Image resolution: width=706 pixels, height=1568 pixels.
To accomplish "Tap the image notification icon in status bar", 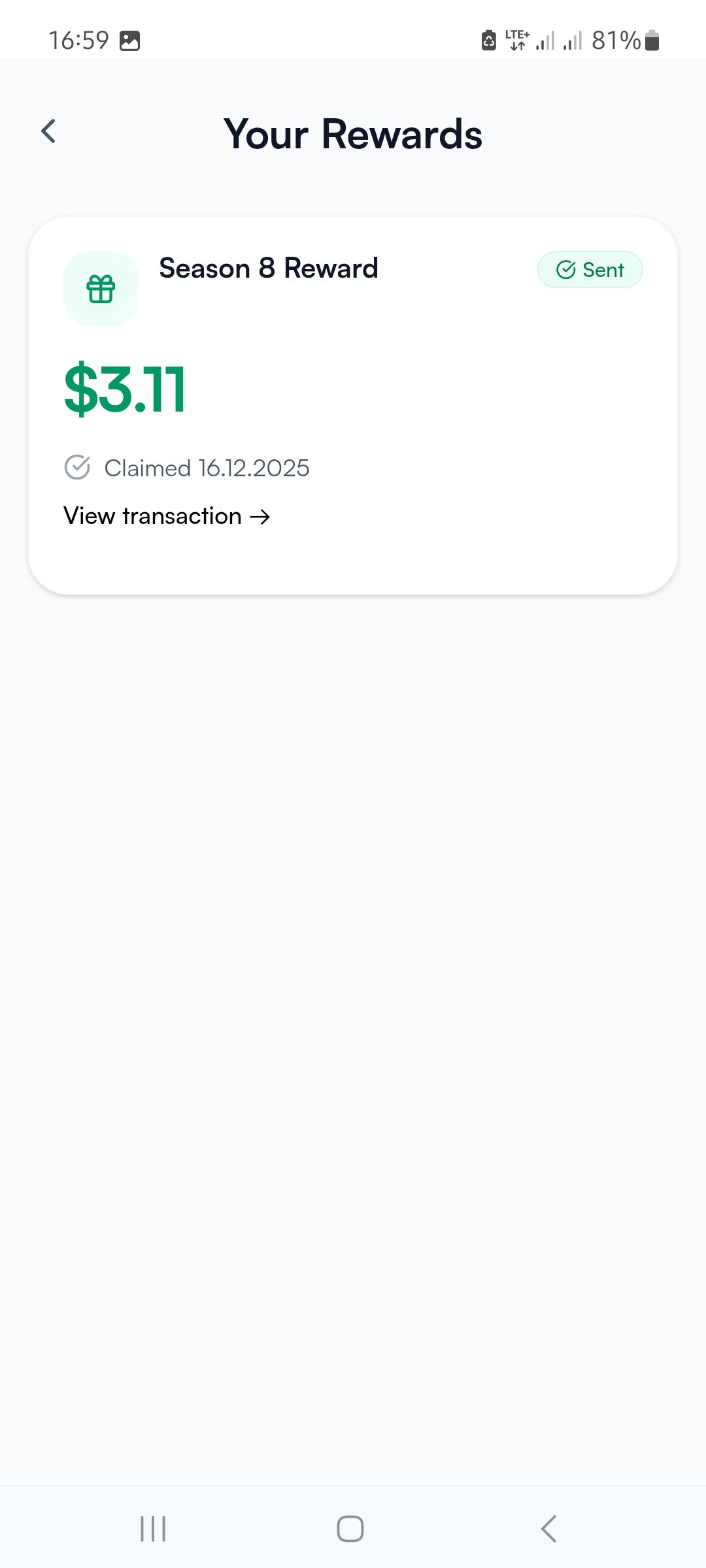I will [x=129, y=41].
